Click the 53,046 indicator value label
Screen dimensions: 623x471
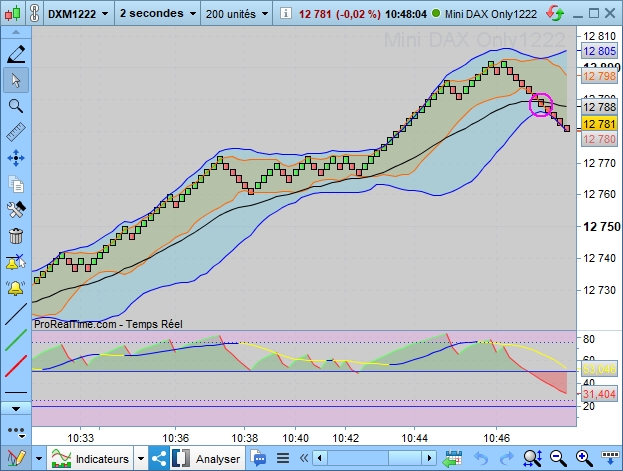coord(600,370)
